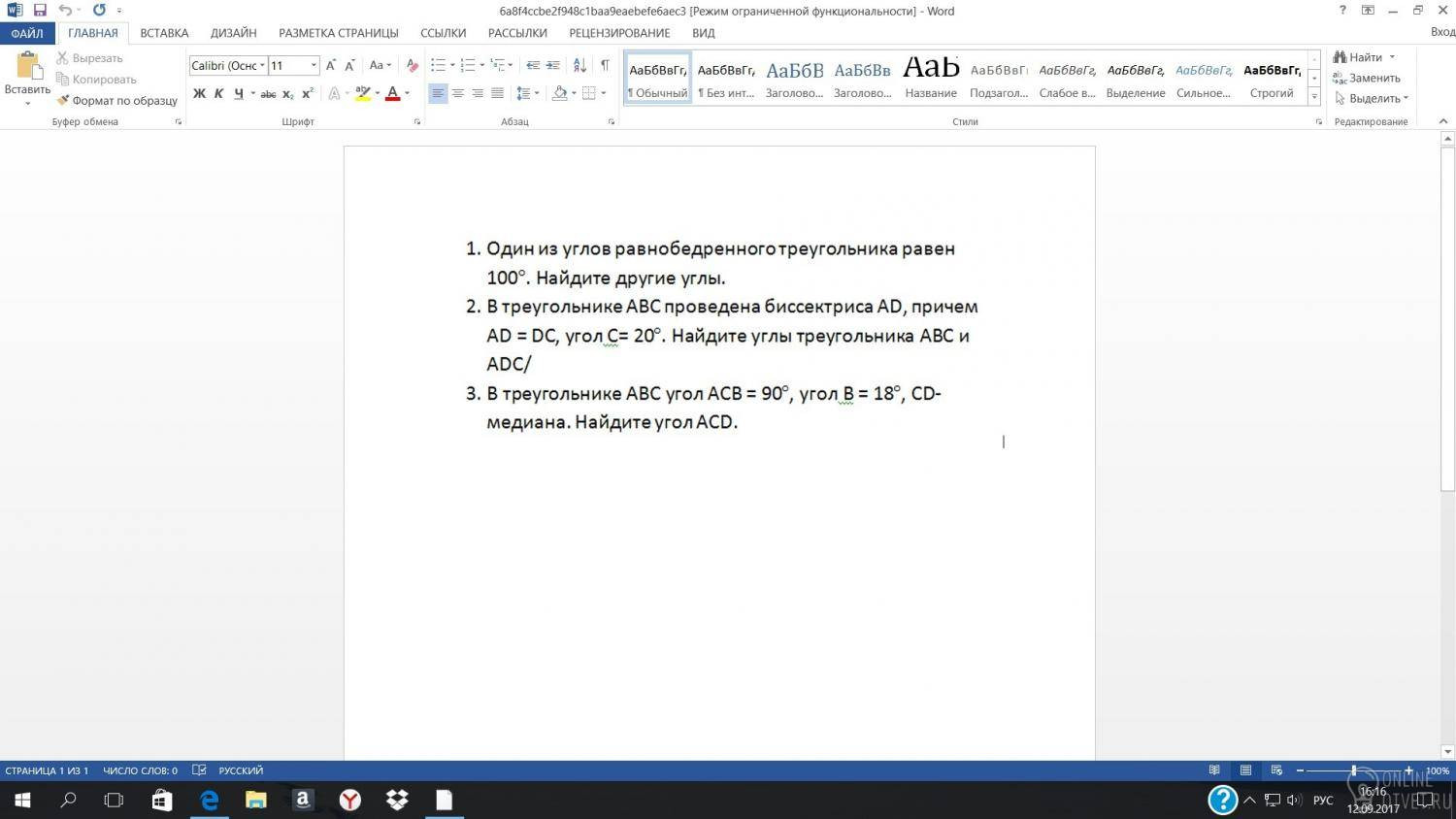Pick text highlight color
1456x819 pixels.
363,94
